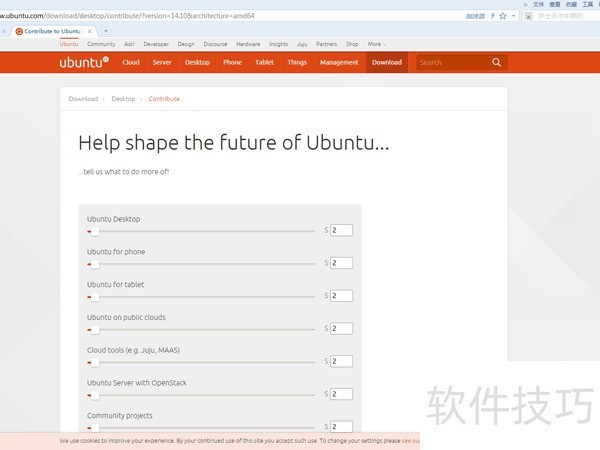The height and width of the screenshot is (450, 600).
Task: Open the Server section in orange nav
Action: pos(162,62)
